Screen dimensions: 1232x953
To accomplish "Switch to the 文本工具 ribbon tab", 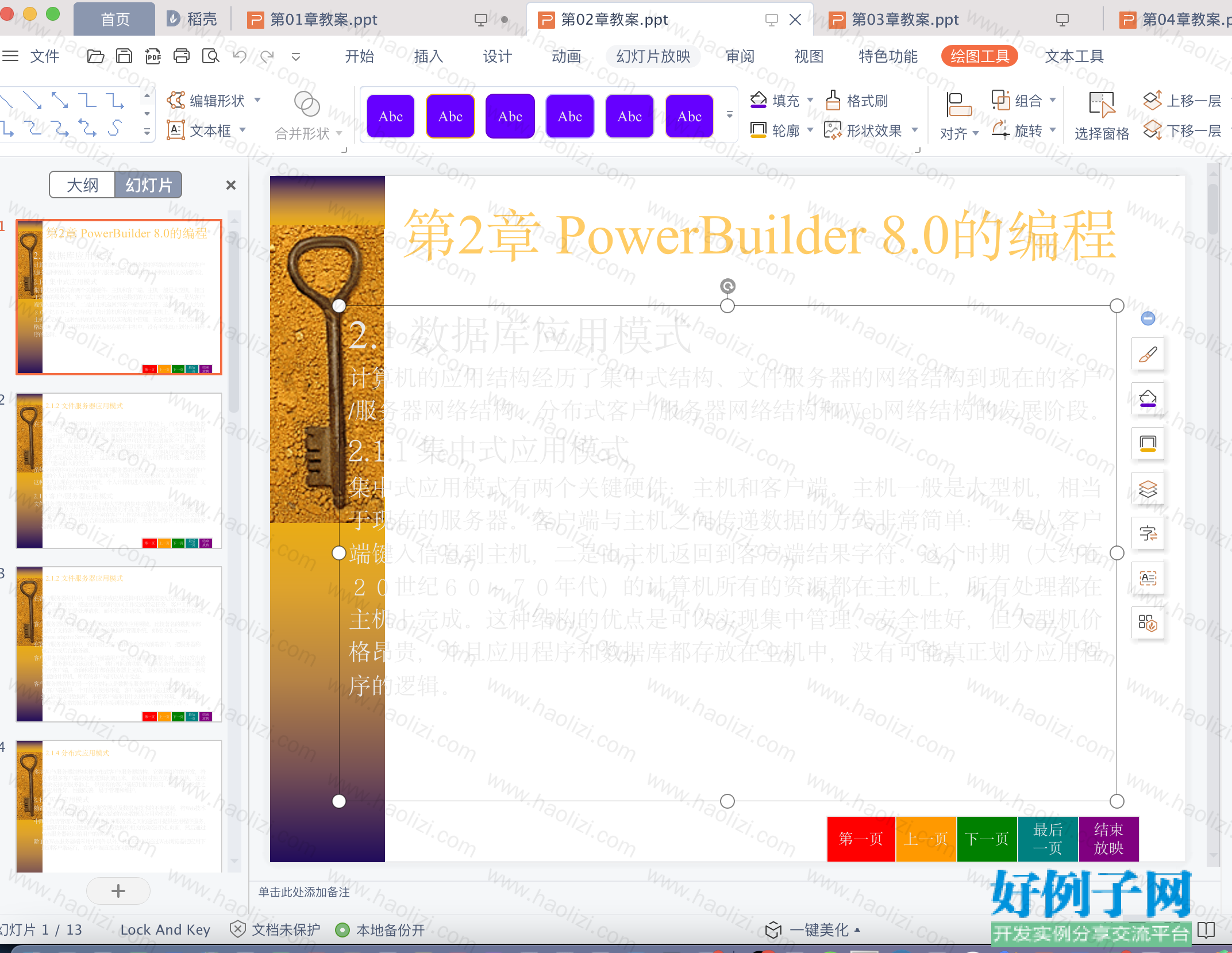I will point(1074,56).
